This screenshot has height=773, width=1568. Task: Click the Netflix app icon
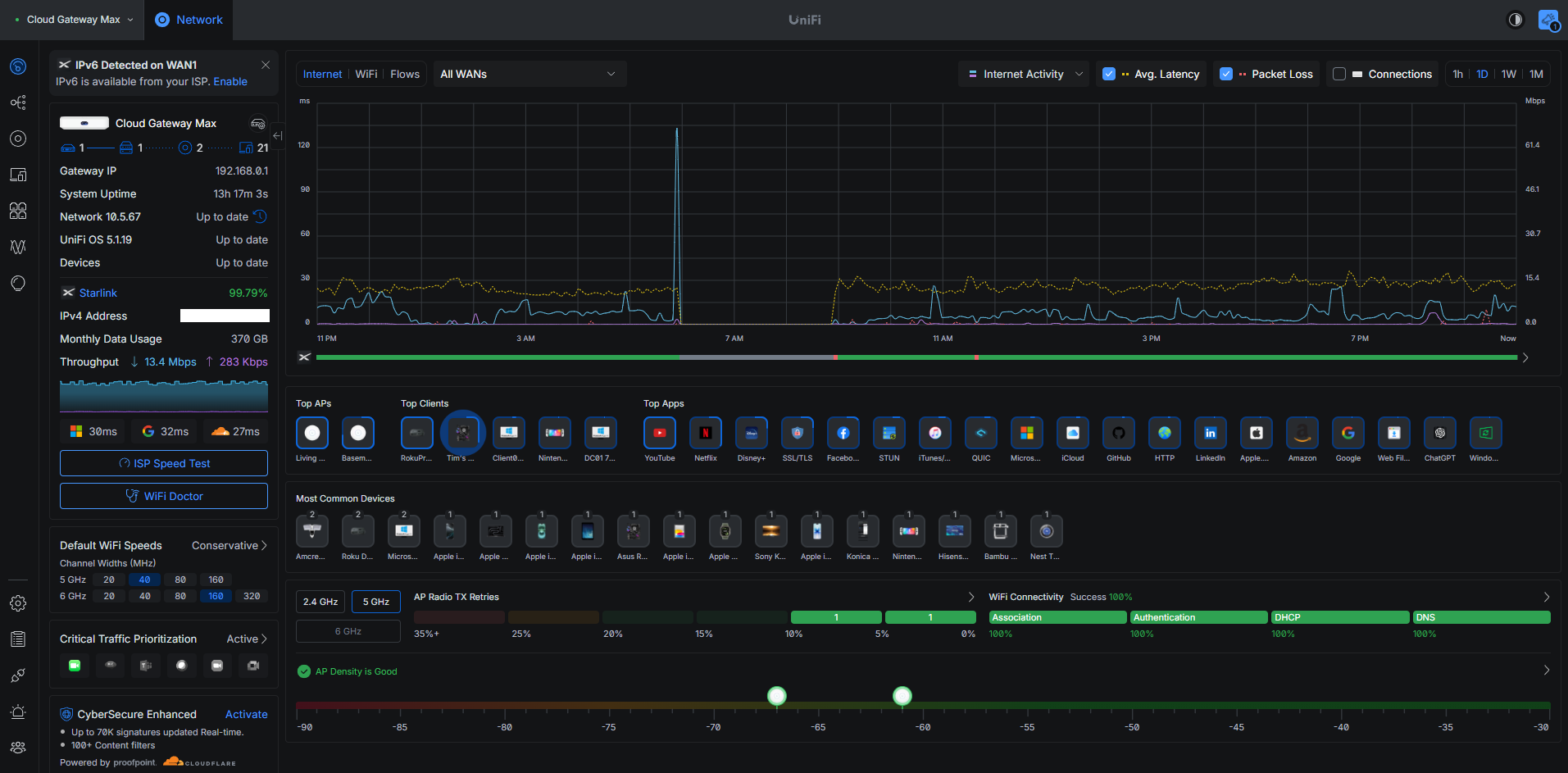[x=706, y=433]
